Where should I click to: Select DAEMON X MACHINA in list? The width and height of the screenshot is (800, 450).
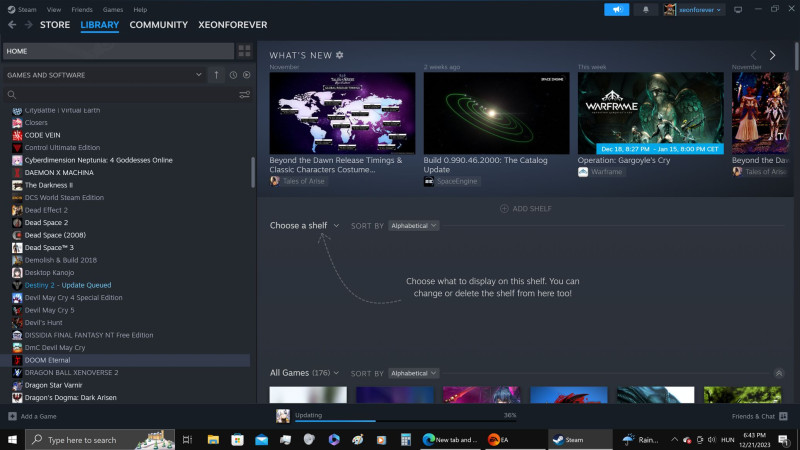59,172
